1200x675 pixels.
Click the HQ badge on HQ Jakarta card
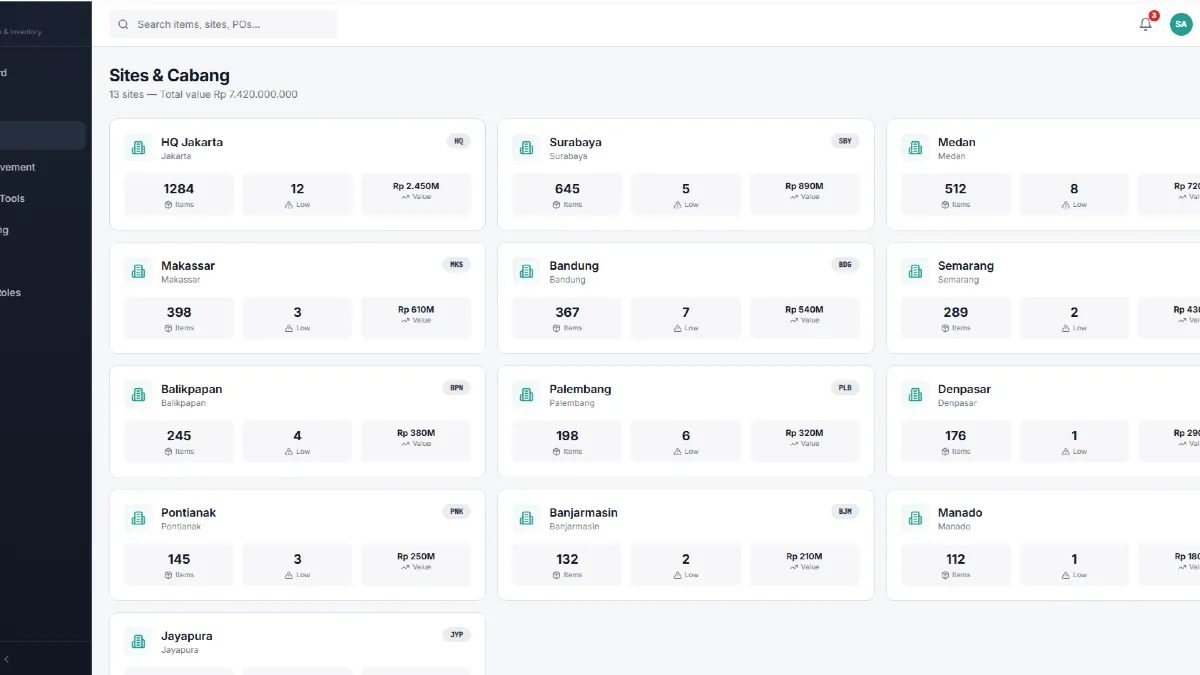point(459,141)
